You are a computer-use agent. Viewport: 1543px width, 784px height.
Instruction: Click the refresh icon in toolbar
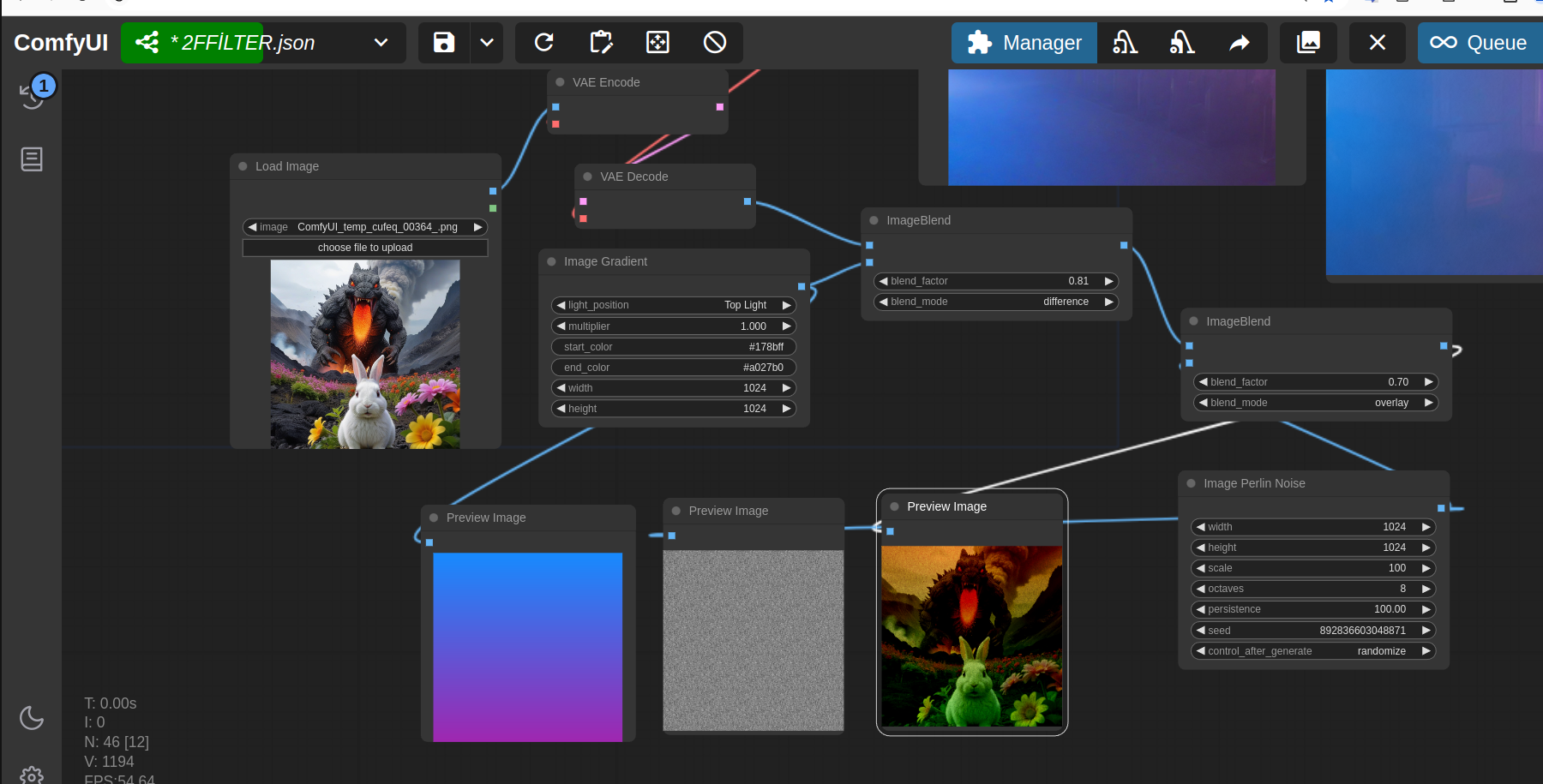[x=544, y=43]
